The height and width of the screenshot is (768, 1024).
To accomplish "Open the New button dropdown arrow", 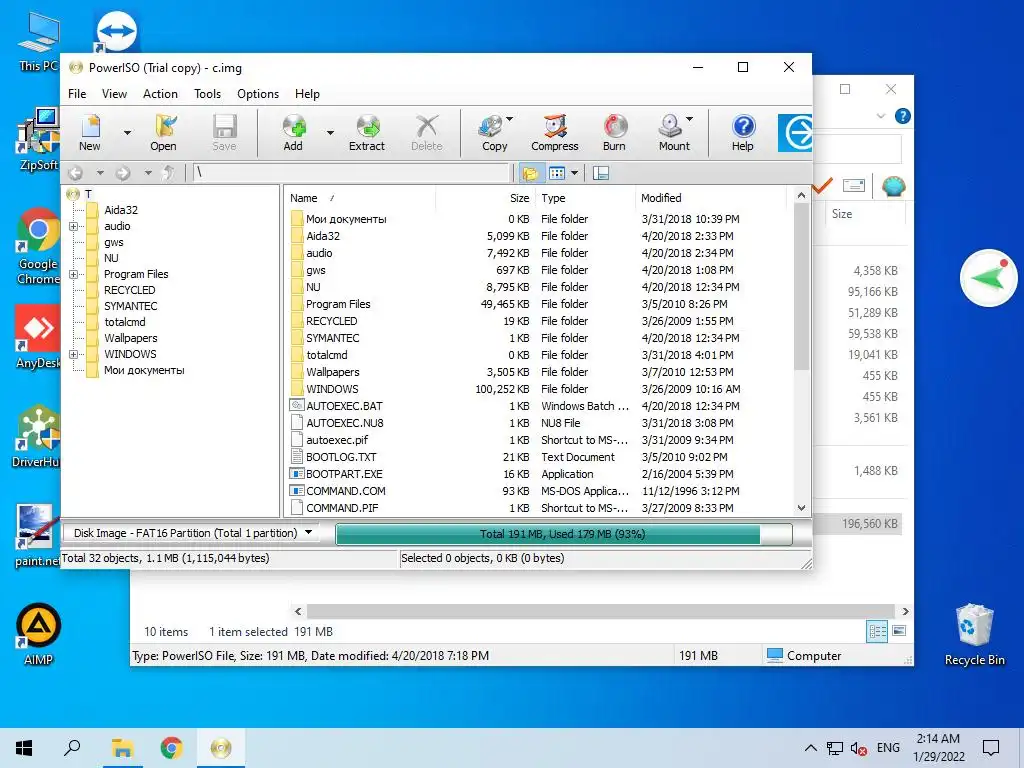I will tap(127, 133).
